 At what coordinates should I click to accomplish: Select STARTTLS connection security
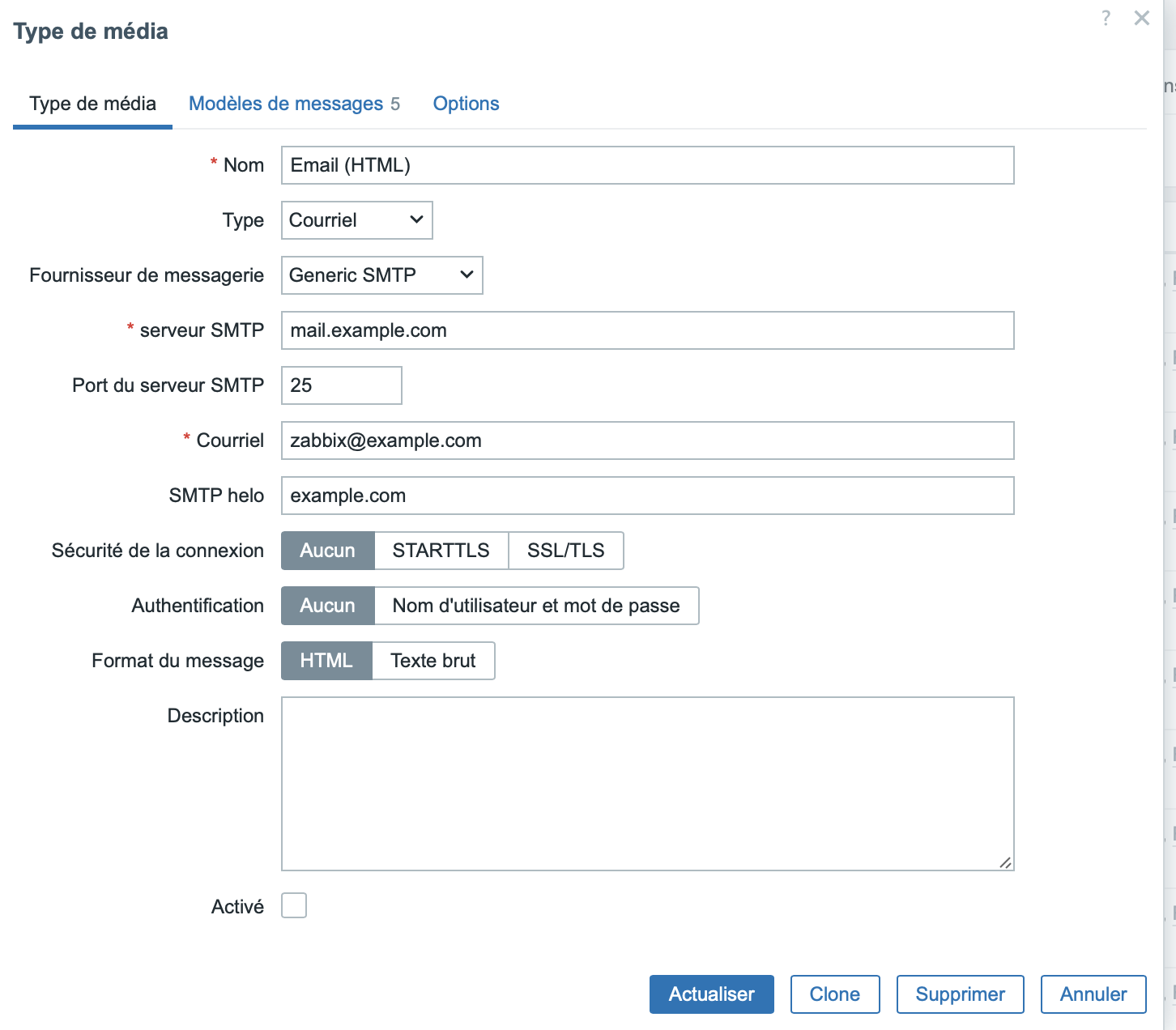tap(441, 551)
